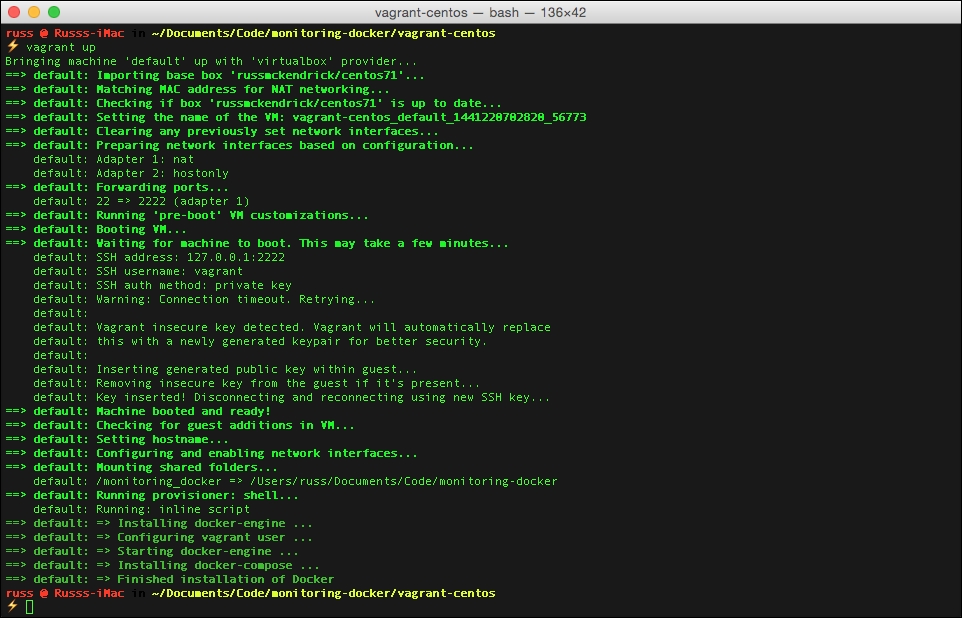Click the bottom prompt's vagrant-centos directory path

pyautogui.click(x=323, y=593)
